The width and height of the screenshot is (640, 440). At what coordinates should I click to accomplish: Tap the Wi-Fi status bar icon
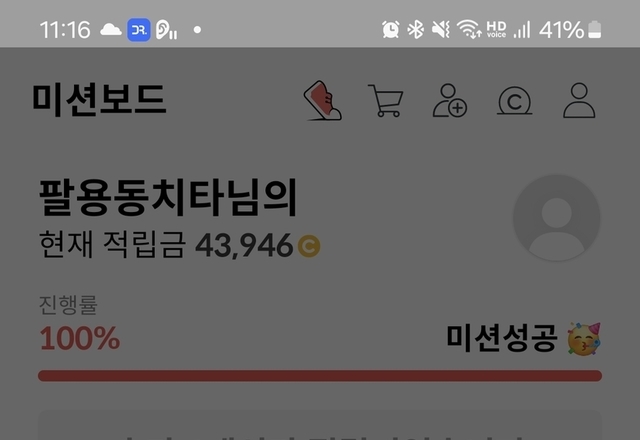(469, 30)
